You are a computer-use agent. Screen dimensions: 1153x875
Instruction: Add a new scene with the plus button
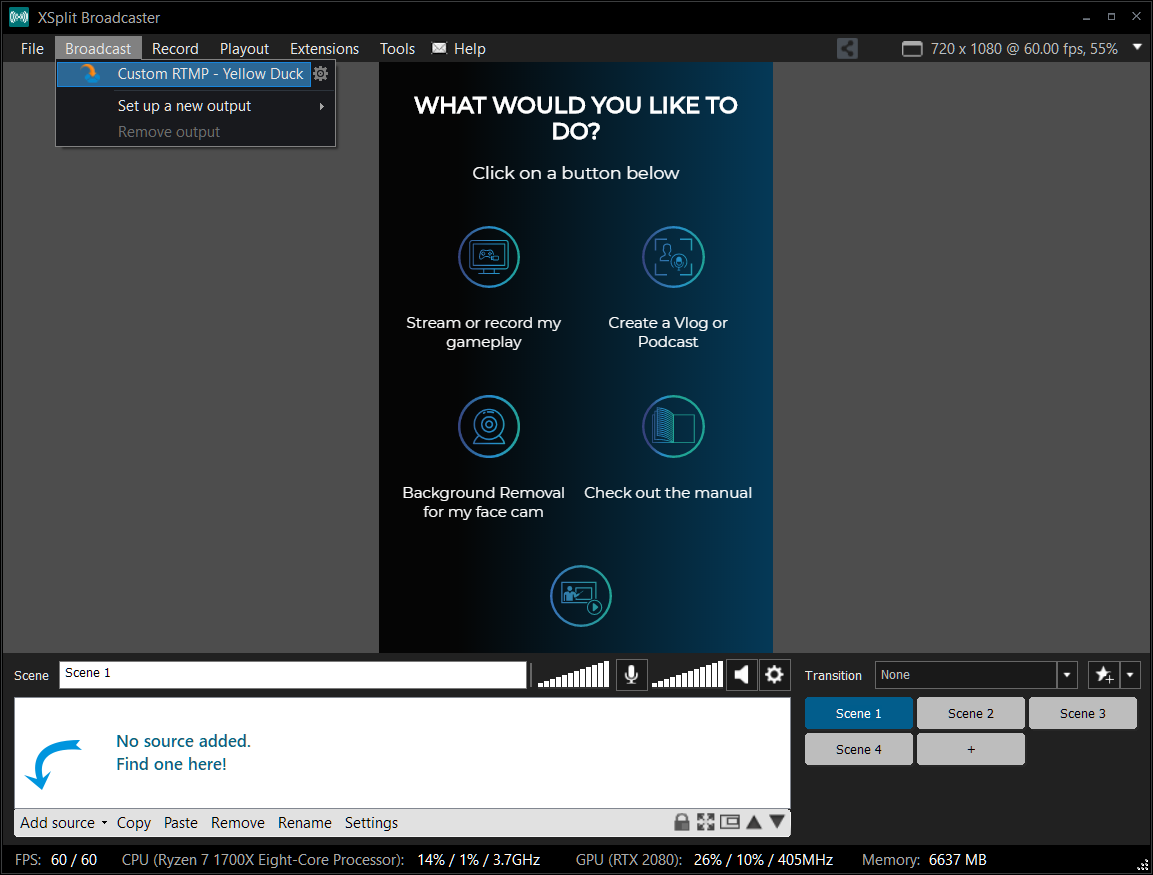click(x=971, y=749)
